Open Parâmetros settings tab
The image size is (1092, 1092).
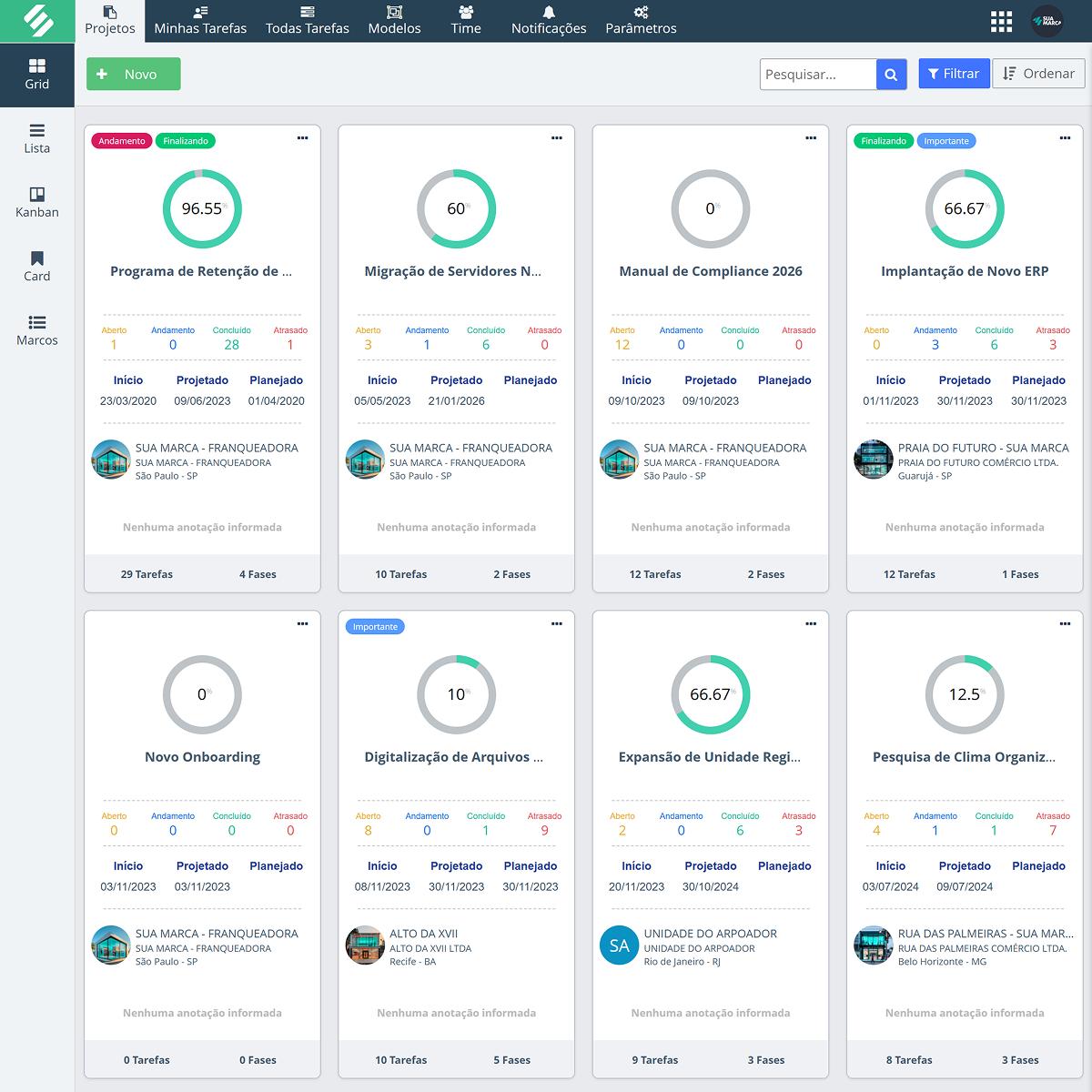click(x=641, y=20)
